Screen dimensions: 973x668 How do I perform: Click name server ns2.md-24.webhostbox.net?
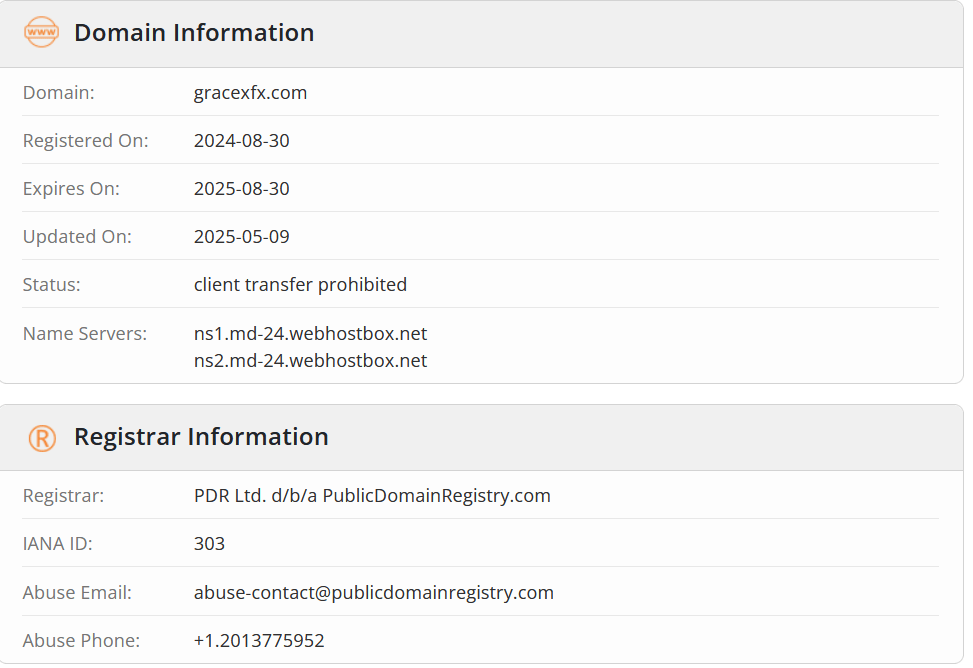click(x=310, y=360)
